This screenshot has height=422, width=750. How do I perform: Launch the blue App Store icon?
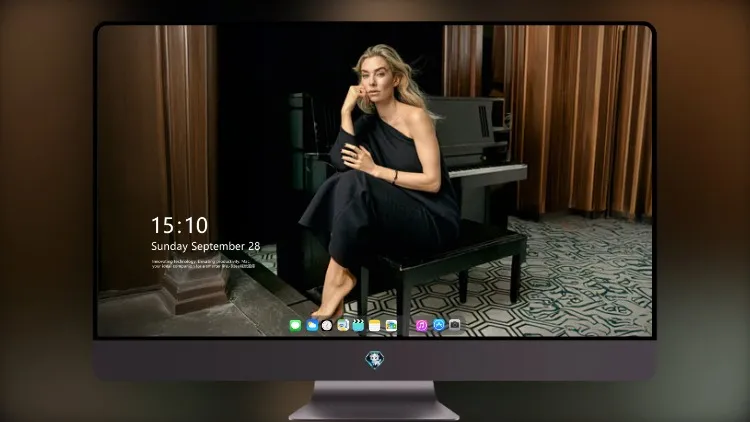[x=439, y=325]
